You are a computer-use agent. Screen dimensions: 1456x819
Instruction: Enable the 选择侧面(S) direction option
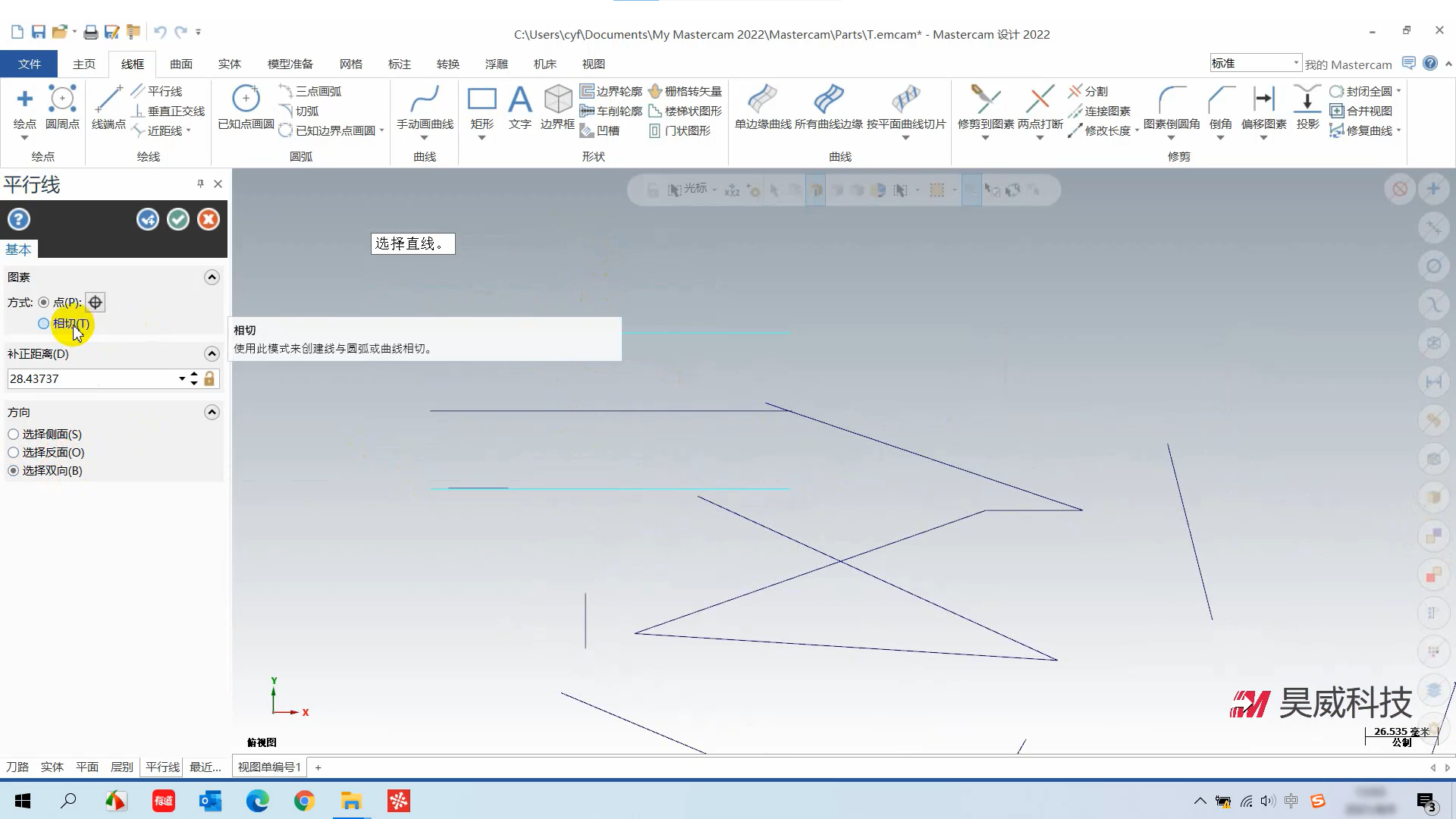click(x=14, y=435)
